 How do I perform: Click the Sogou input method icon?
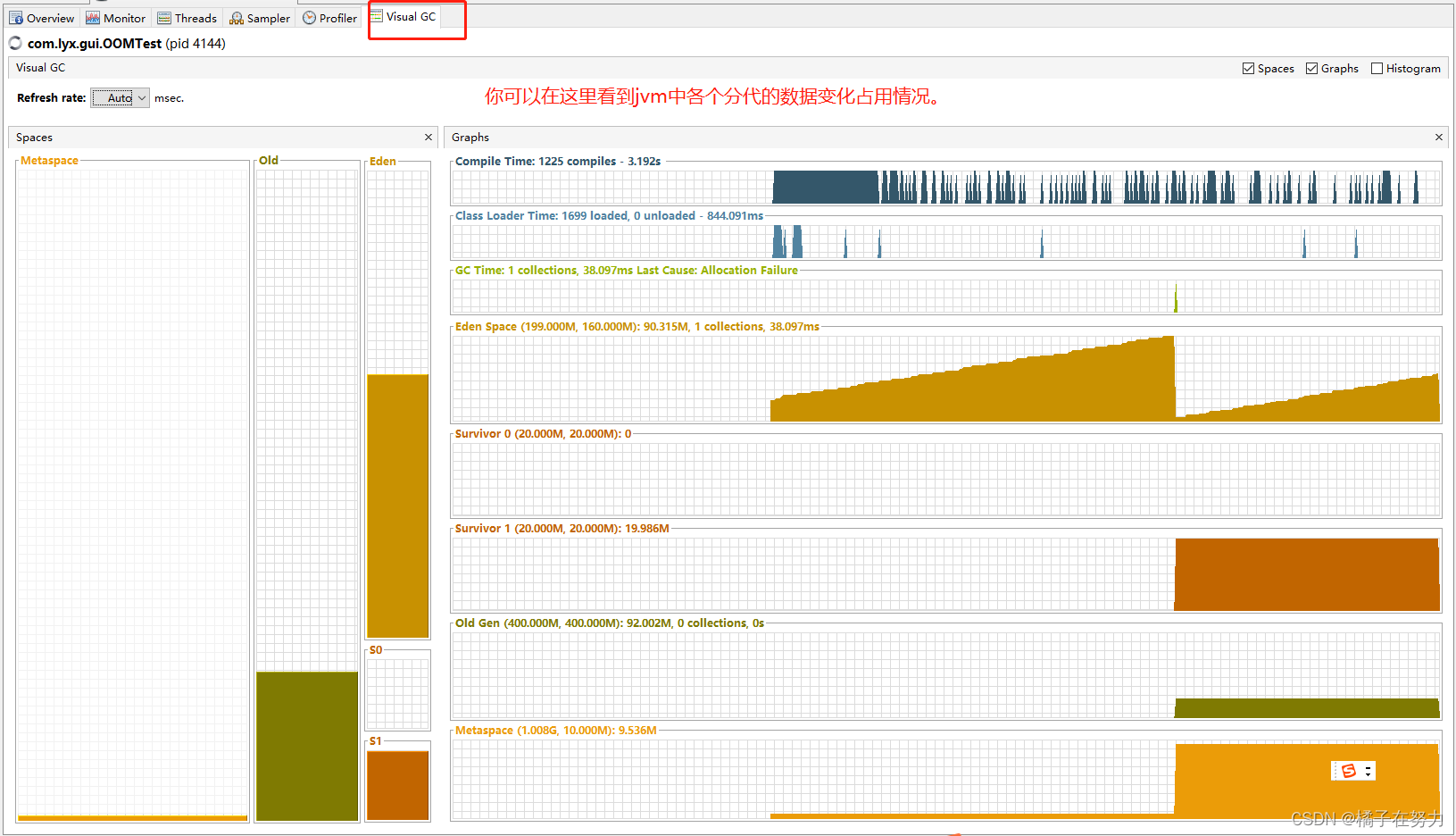1349,771
